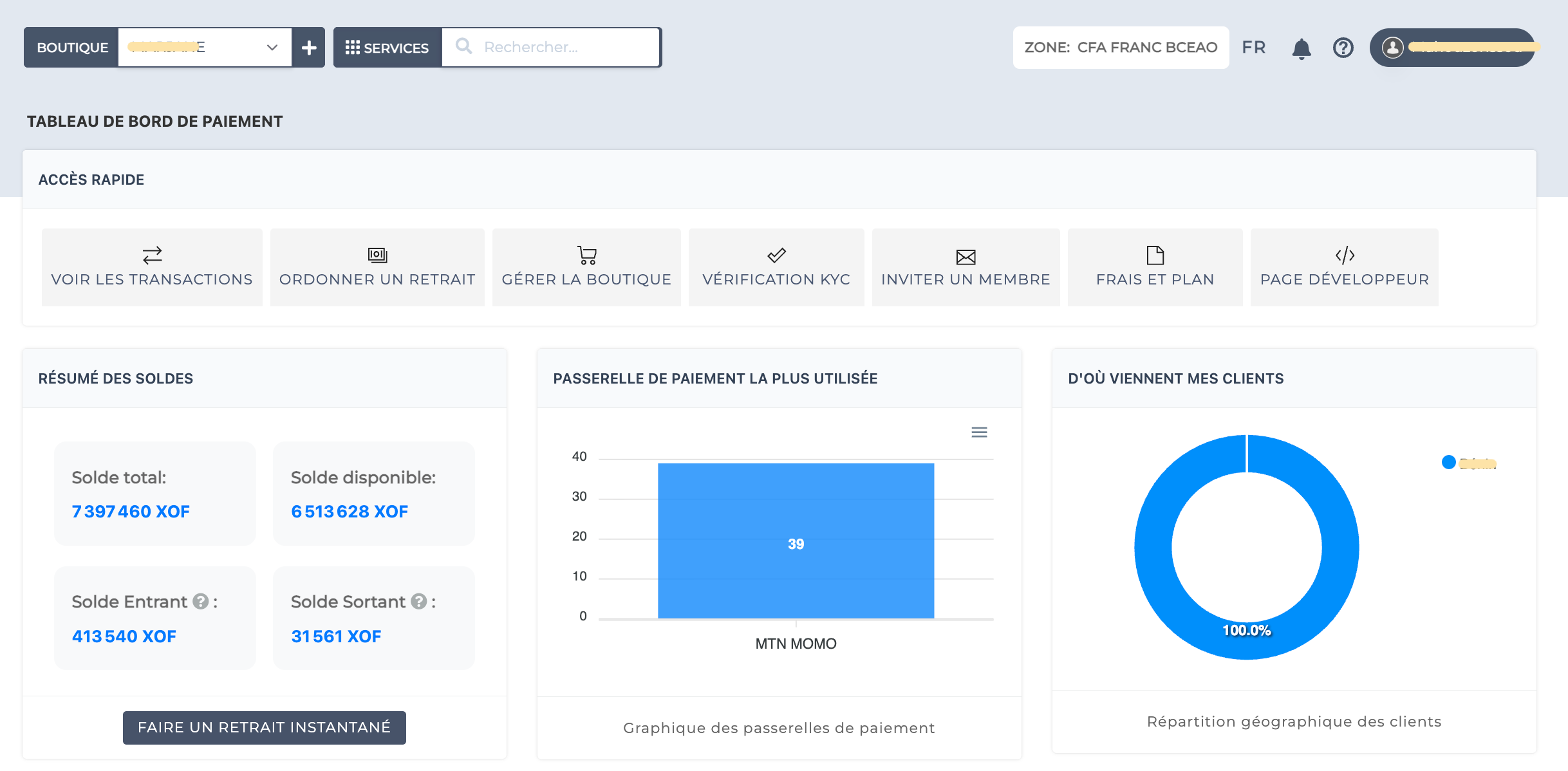Click the notification bell icon
This screenshot has height=771, width=1568.
(x=1301, y=48)
